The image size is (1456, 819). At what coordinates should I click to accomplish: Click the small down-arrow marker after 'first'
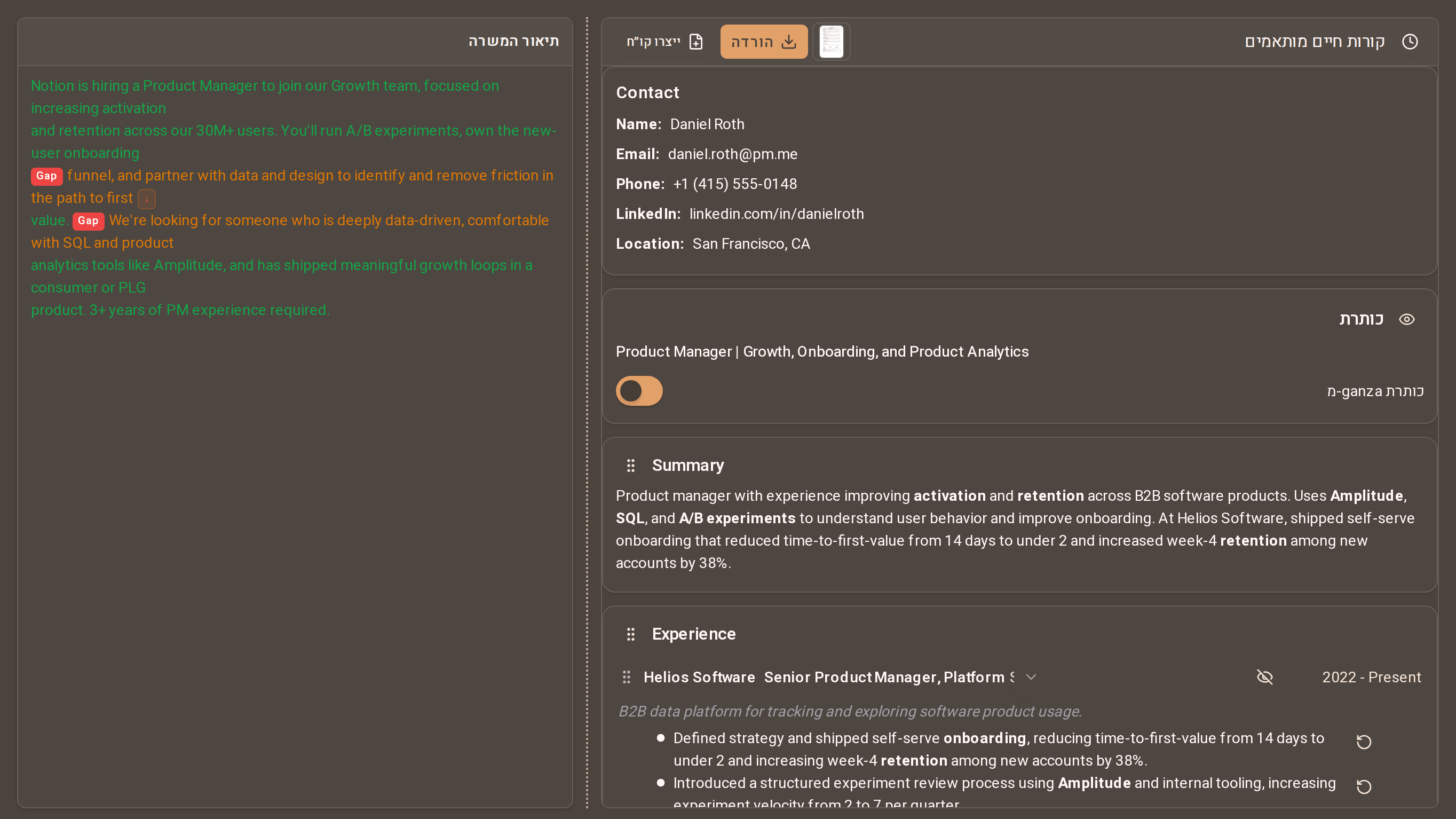click(x=146, y=199)
